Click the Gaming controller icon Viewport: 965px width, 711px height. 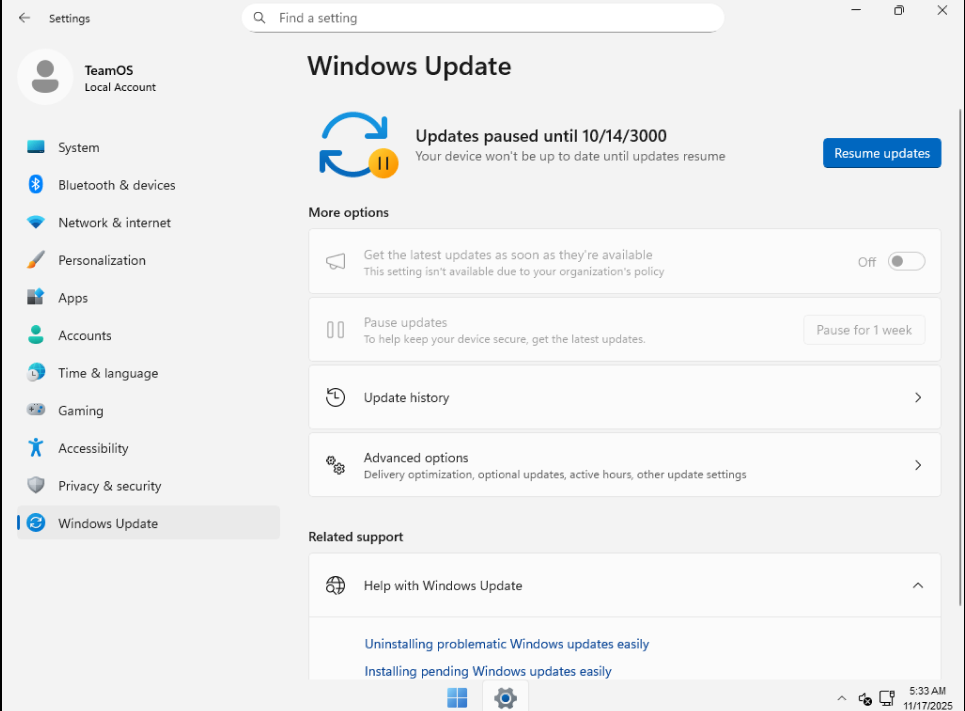click(x=36, y=409)
